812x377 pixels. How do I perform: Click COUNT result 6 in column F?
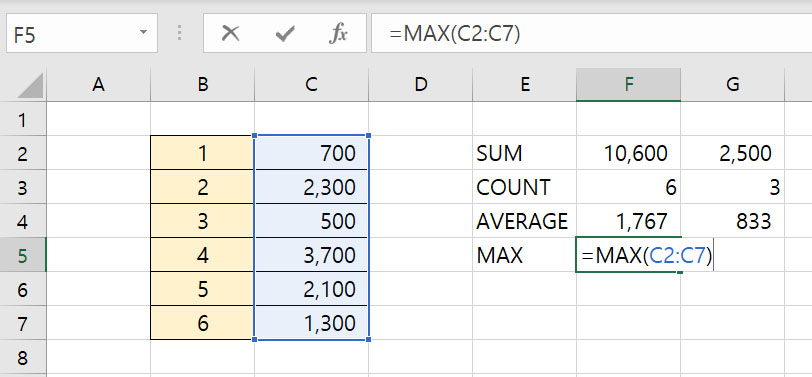(629, 187)
